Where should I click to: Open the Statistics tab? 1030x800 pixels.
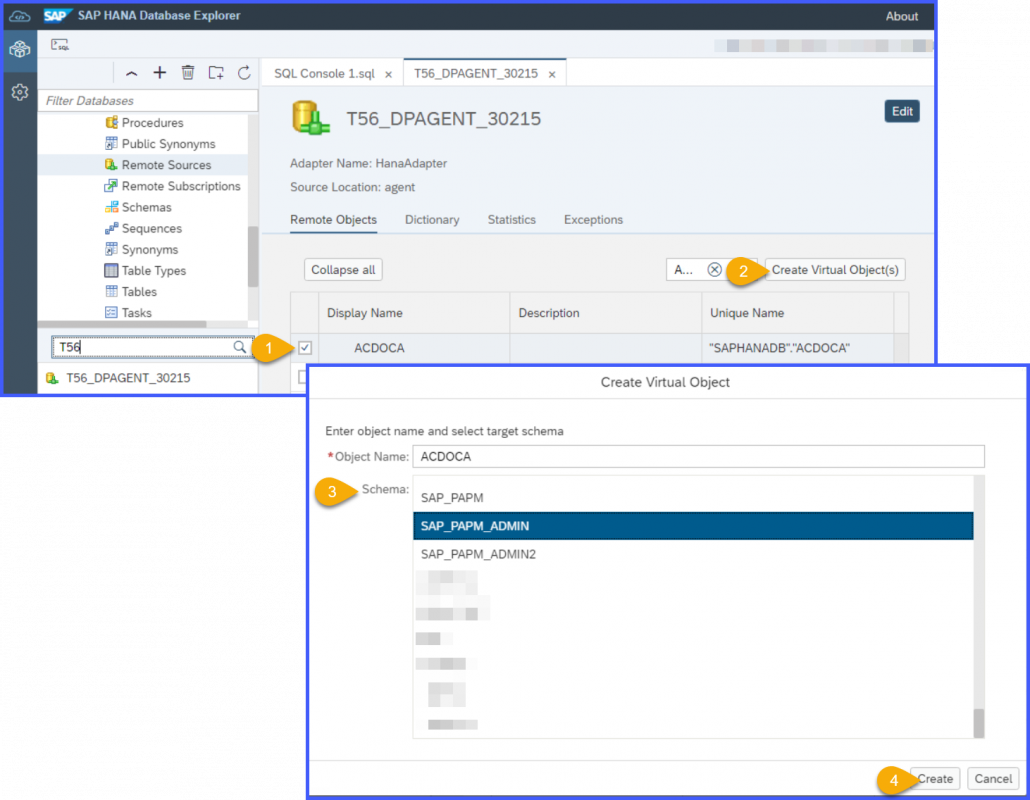click(511, 220)
